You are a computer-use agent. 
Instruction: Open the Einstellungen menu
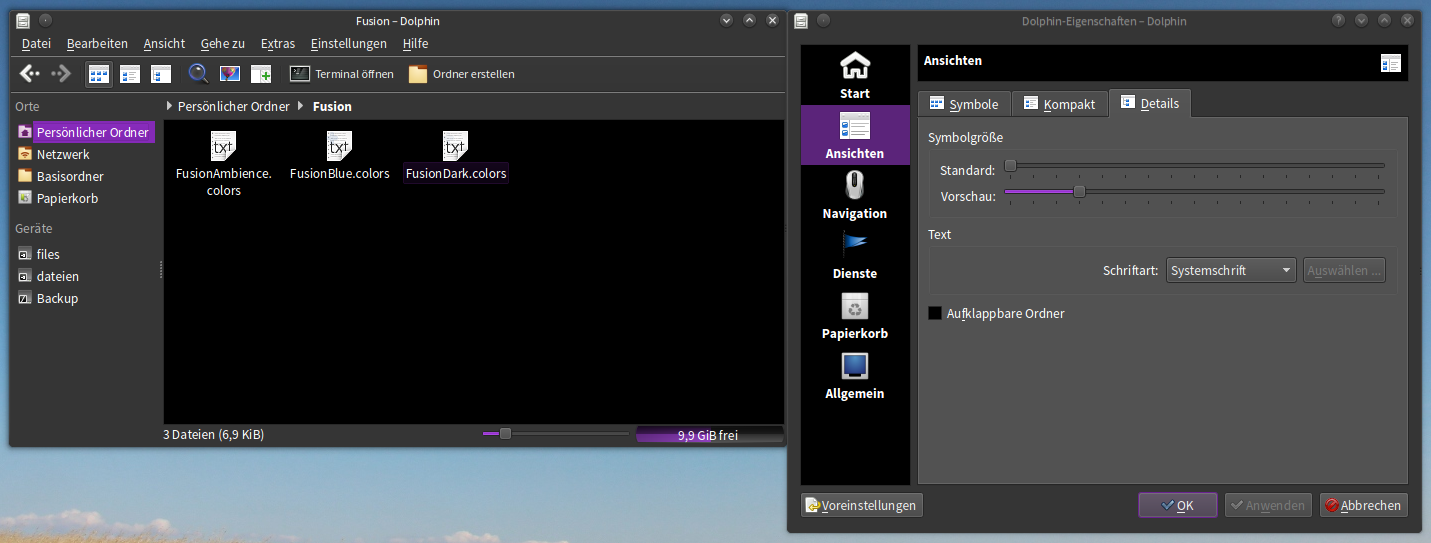[348, 43]
